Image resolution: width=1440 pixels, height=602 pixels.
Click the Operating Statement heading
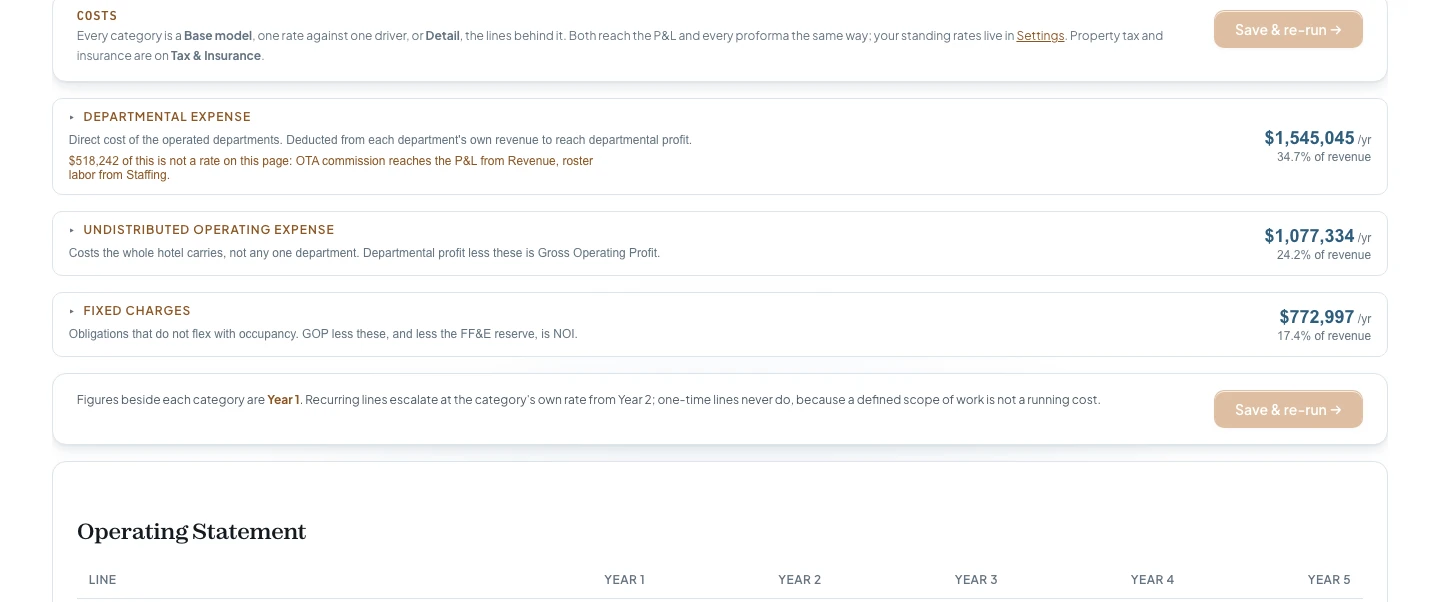[191, 532]
